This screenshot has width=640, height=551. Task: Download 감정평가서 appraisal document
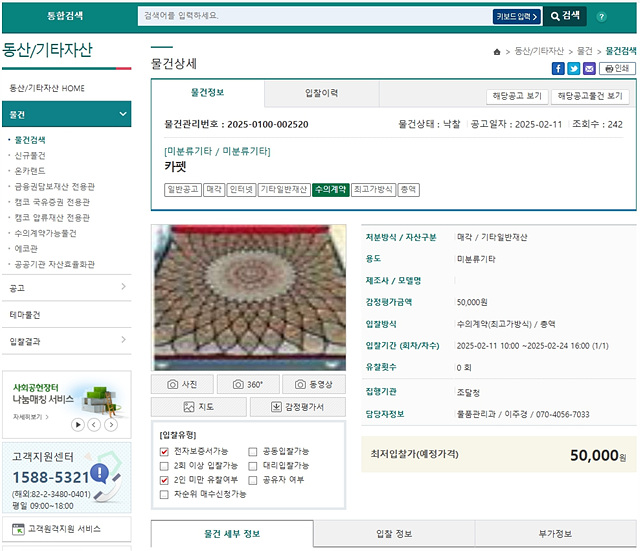point(298,407)
